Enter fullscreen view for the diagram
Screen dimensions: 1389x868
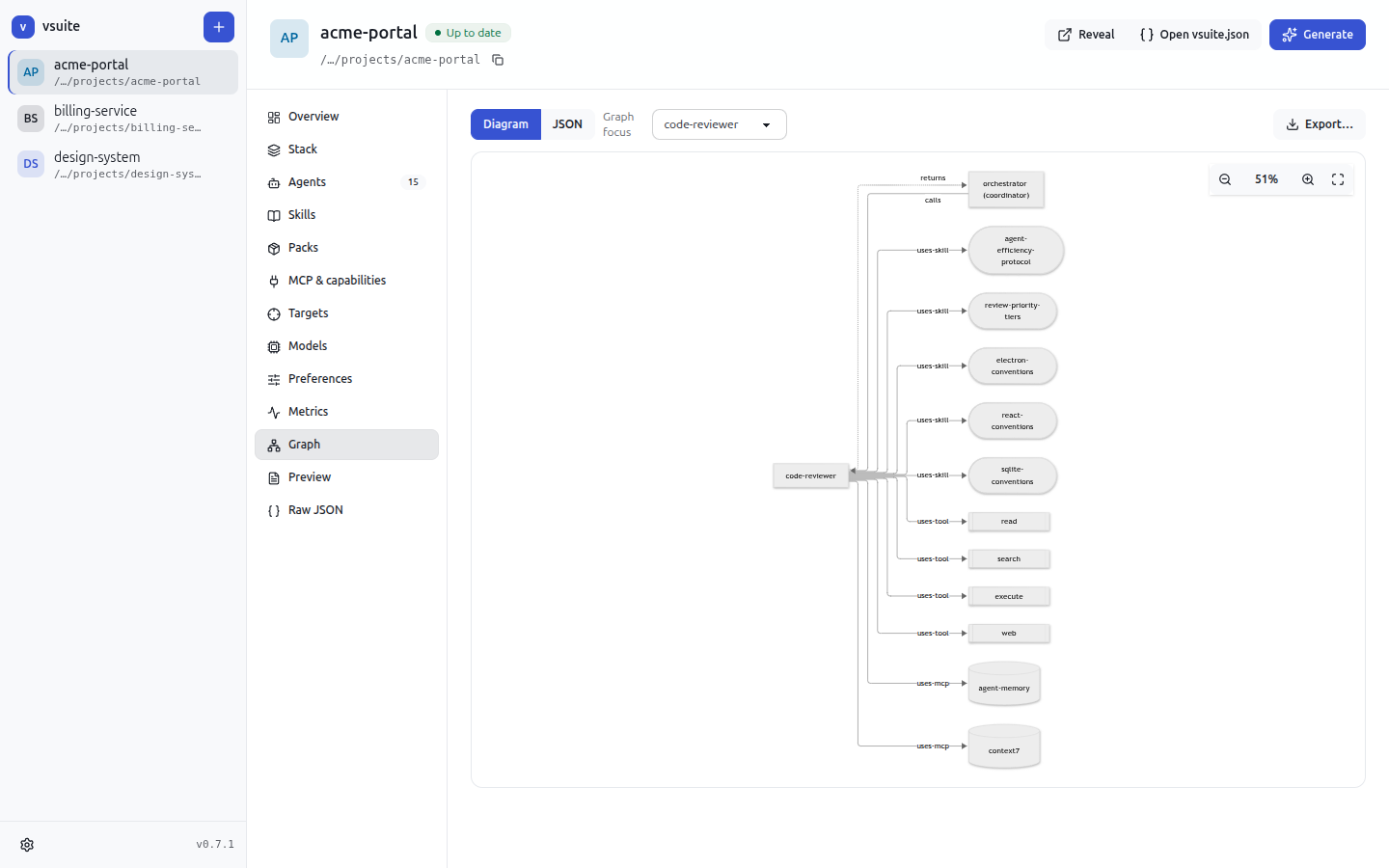click(x=1338, y=179)
